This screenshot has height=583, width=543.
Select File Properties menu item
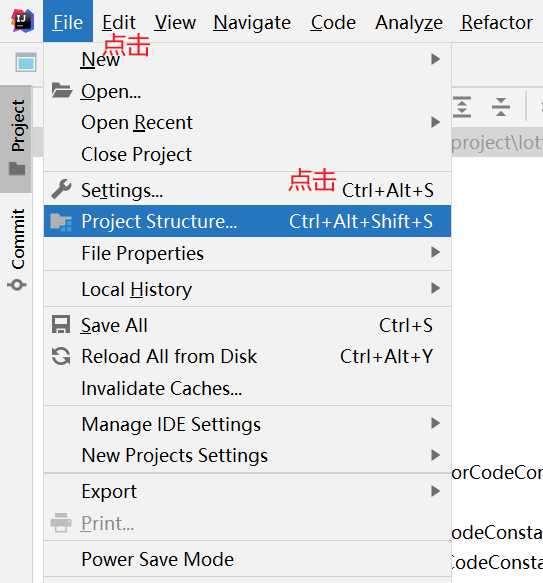(x=247, y=253)
